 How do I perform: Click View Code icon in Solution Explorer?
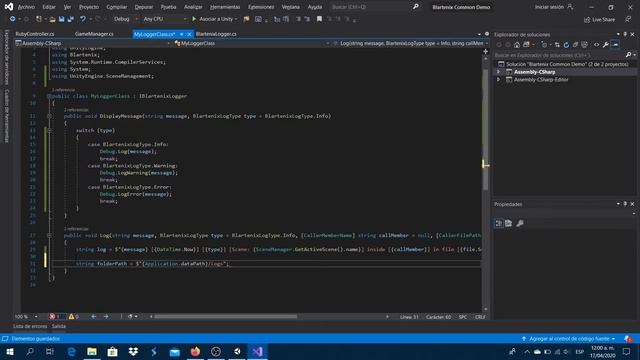point(596,45)
